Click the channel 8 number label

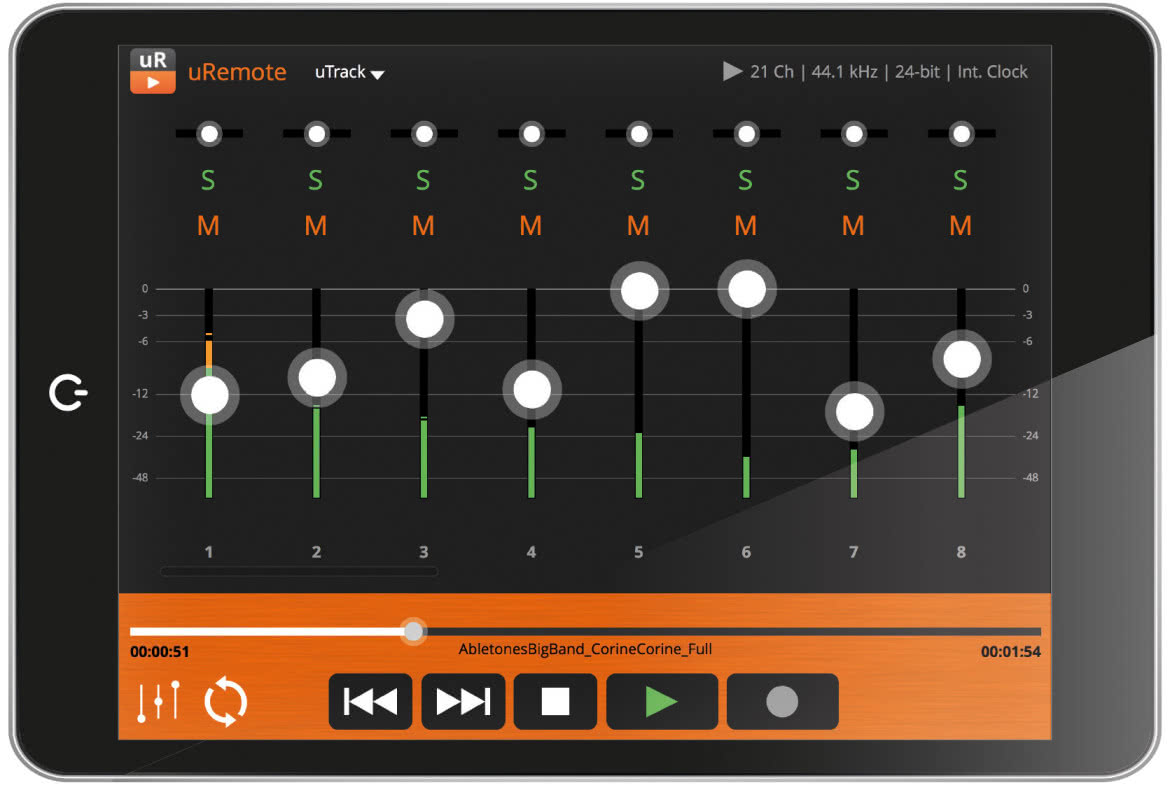coord(960,552)
